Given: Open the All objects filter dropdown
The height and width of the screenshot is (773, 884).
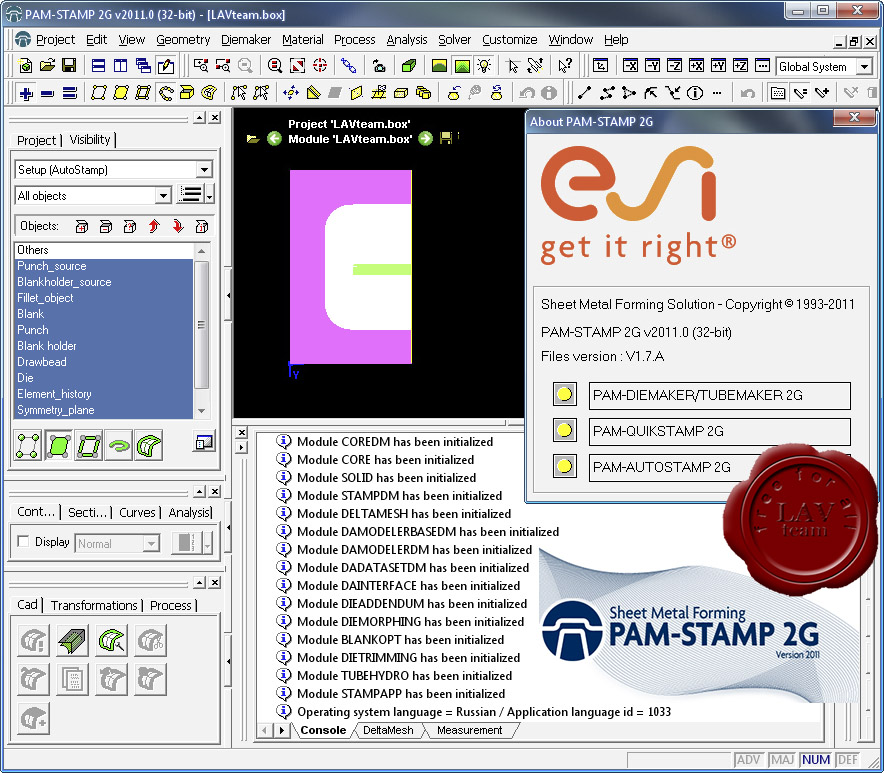Looking at the screenshot, I should click(x=163, y=196).
